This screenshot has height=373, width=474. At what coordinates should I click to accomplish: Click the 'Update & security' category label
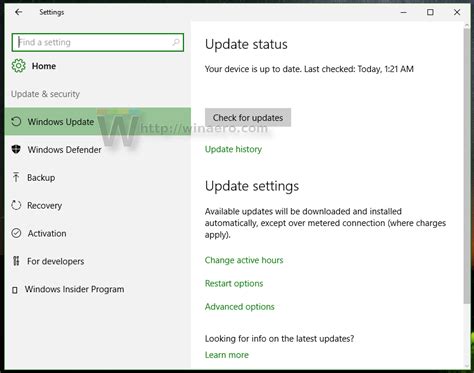(45, 94)
